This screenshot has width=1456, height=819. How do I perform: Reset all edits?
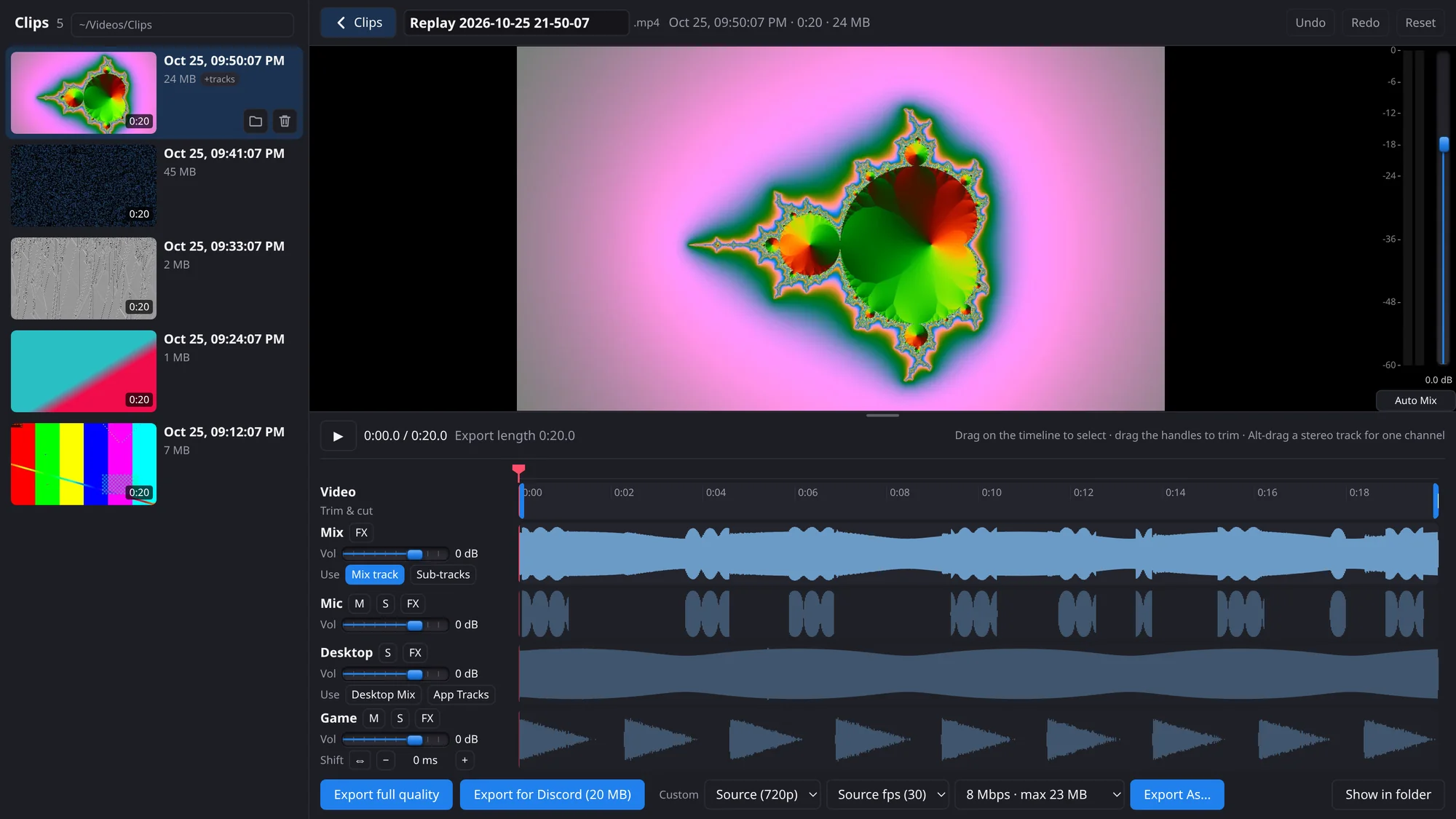point(1420,23)
